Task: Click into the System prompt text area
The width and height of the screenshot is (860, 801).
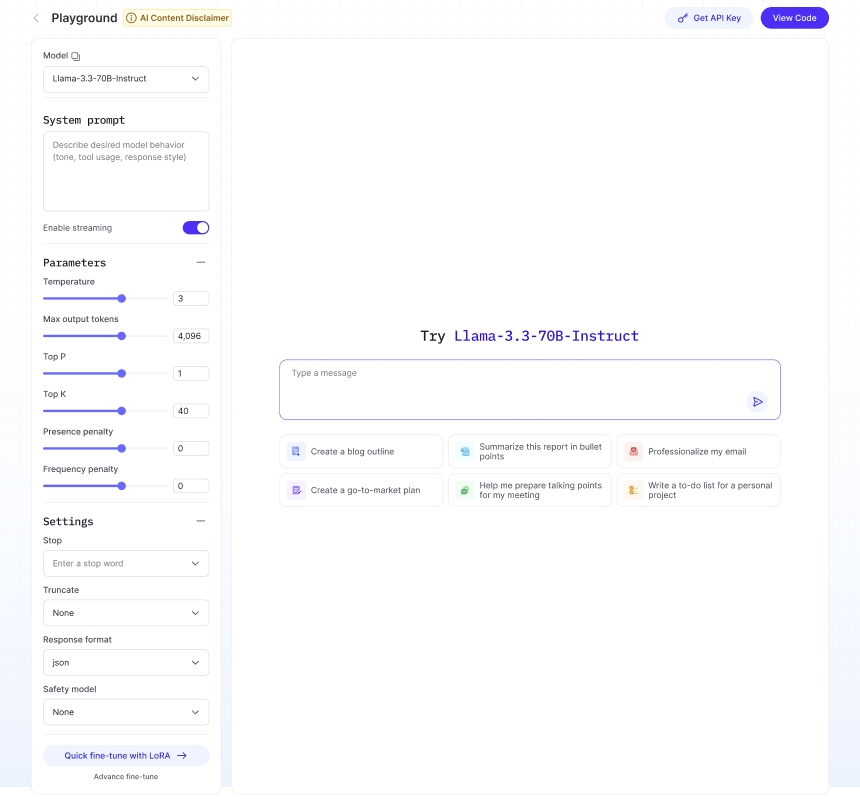Action: 126,171
